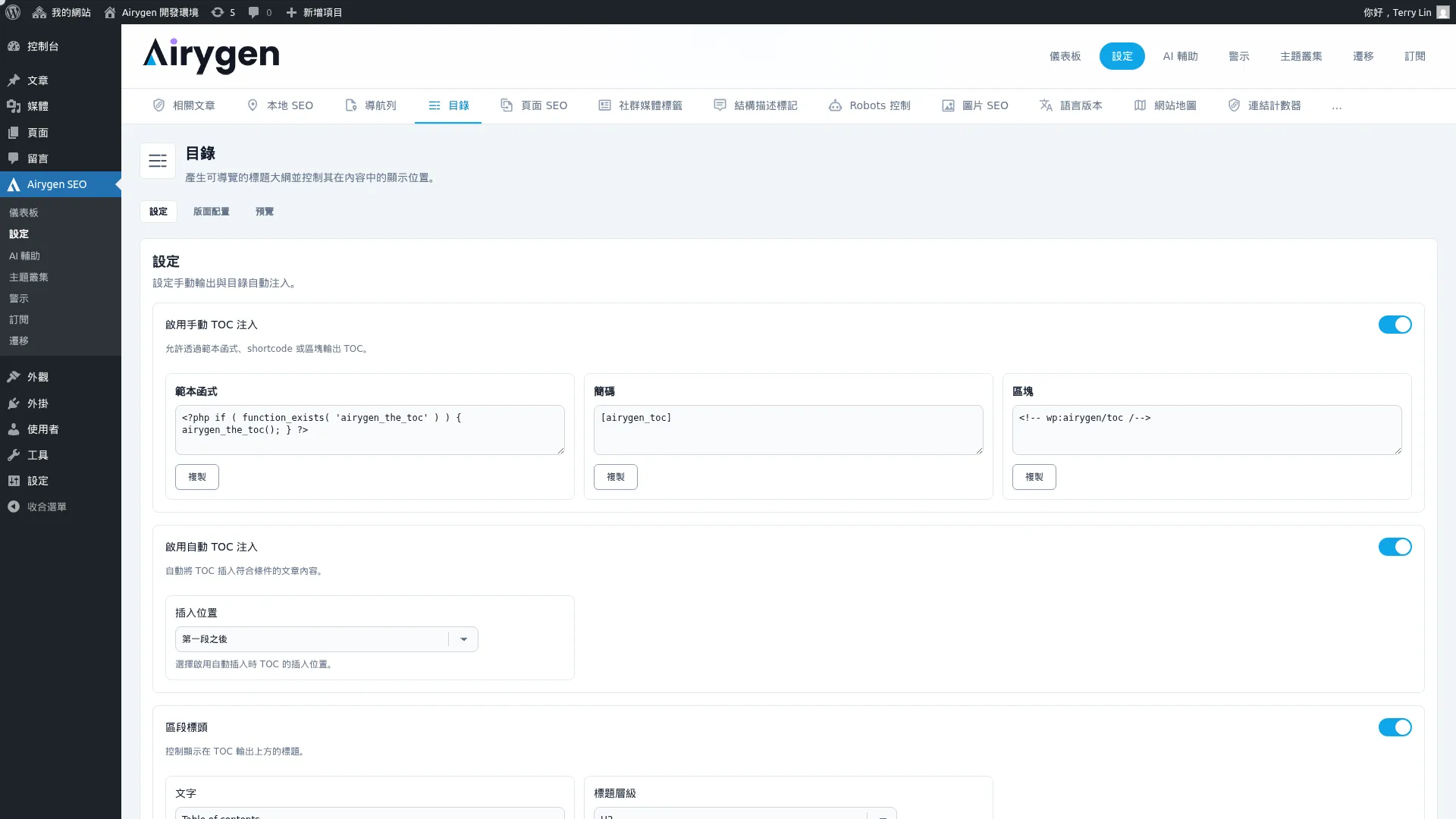Click the Airygen logo
Screen dimensions: 1456x819
(x=211, y=55)
